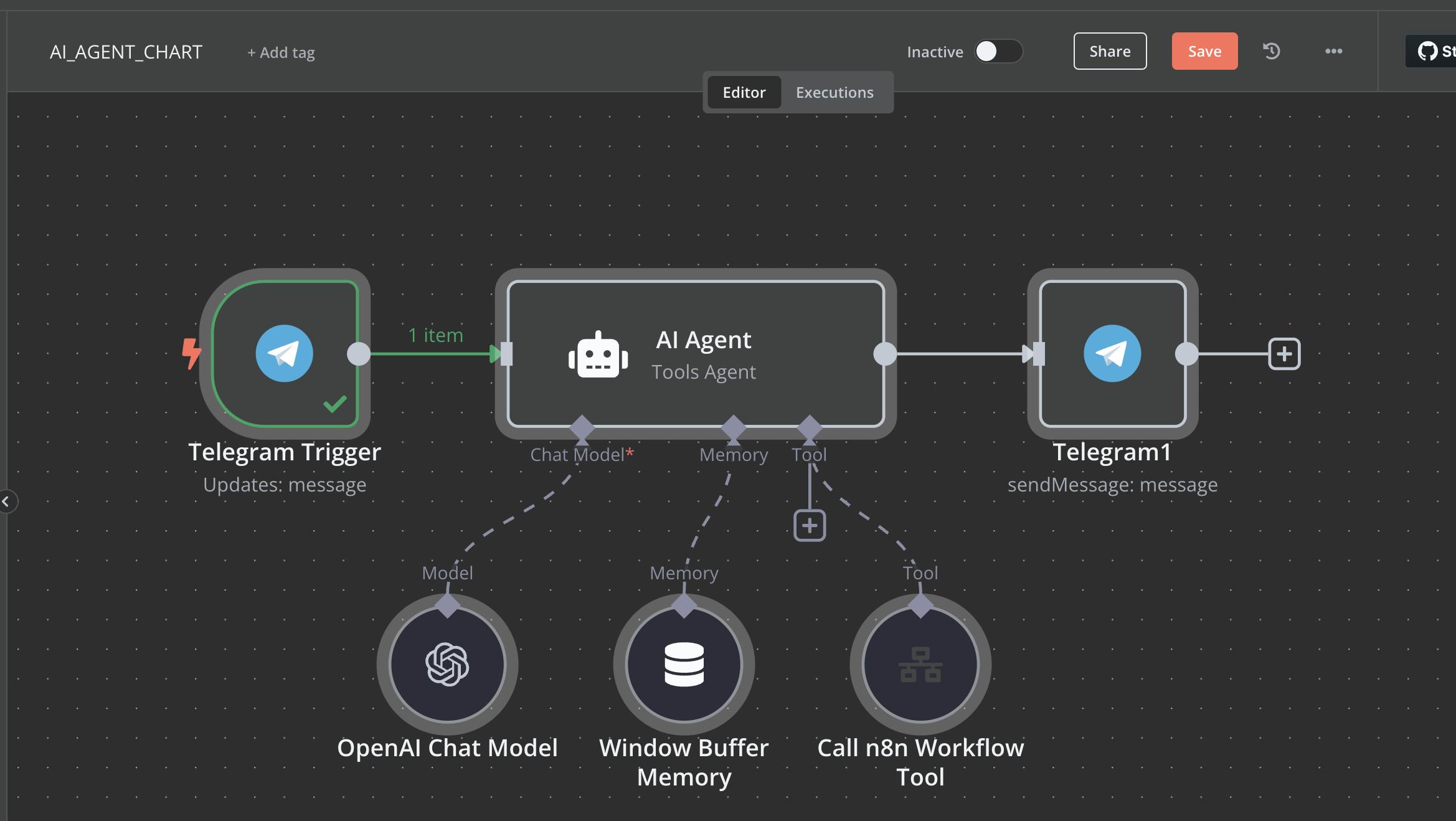
Task: Open the OpenAI Chat Model node
Action: coord(447,664)
